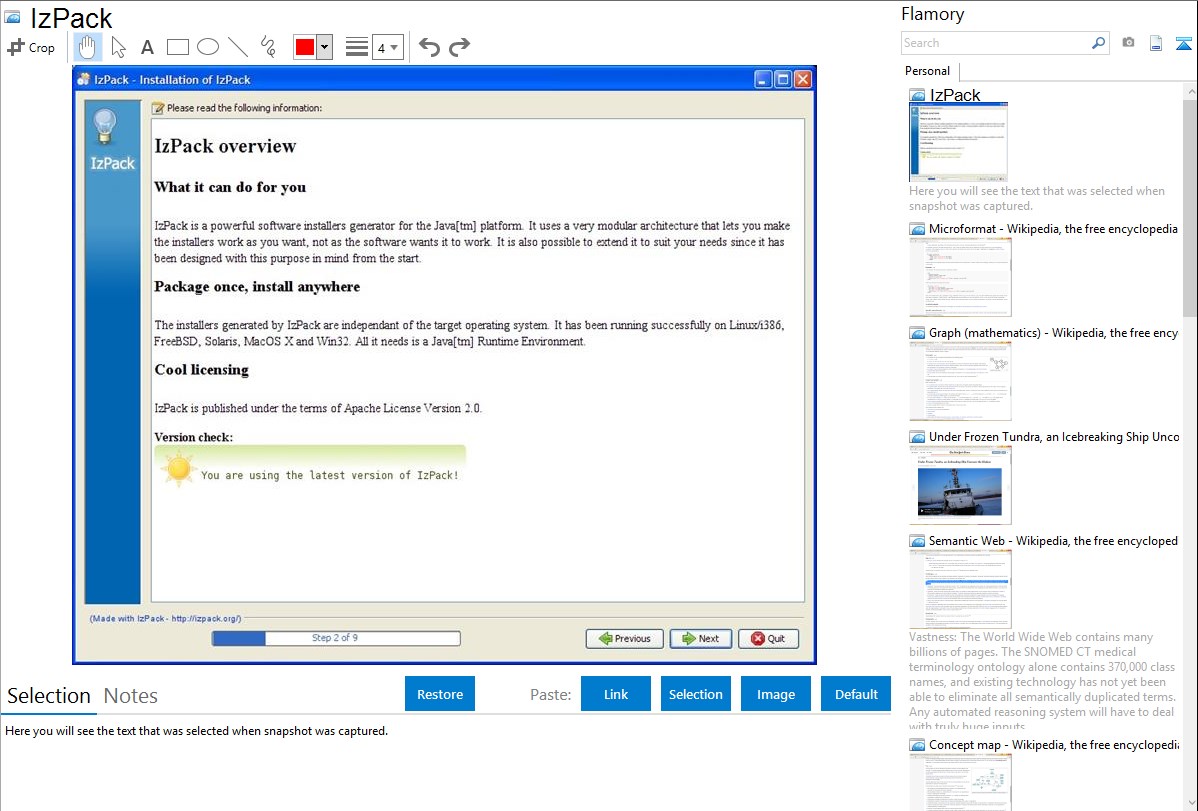This screenshot has width=1198, height=811.
Task: Select the rectangle shape tool
Action: pos(177,47)
